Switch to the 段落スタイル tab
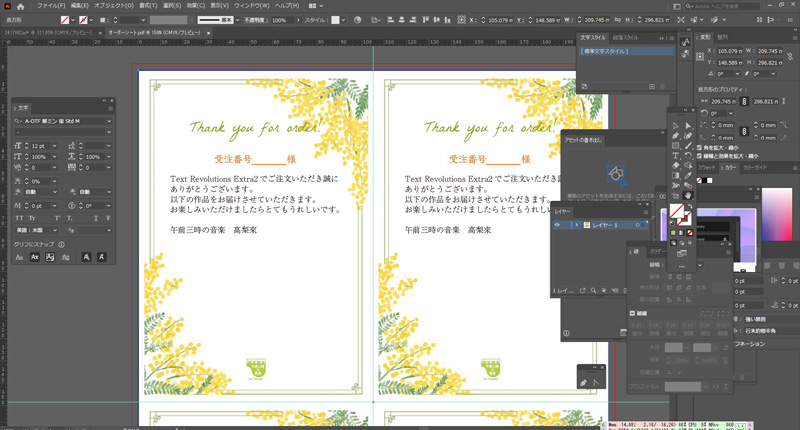This screenshot has height=430, width=800. [x=625, y=38]
